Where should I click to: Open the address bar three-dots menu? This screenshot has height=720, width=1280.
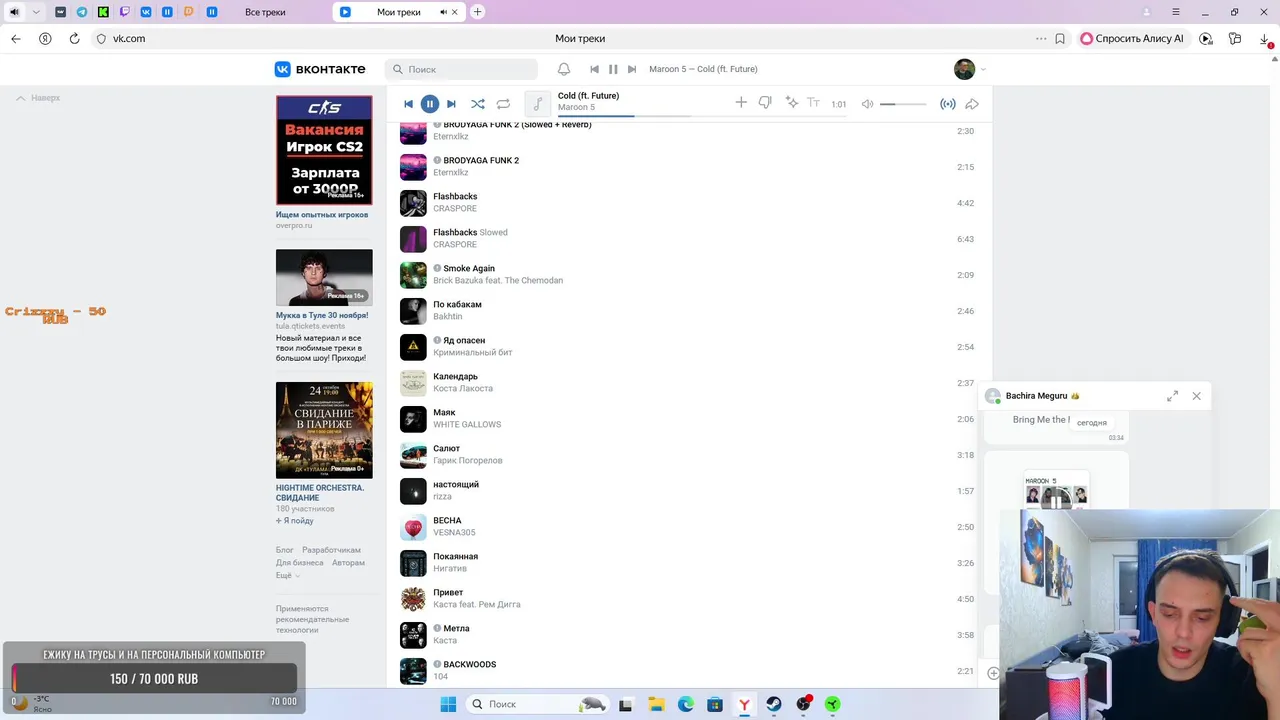(1041, 38)
